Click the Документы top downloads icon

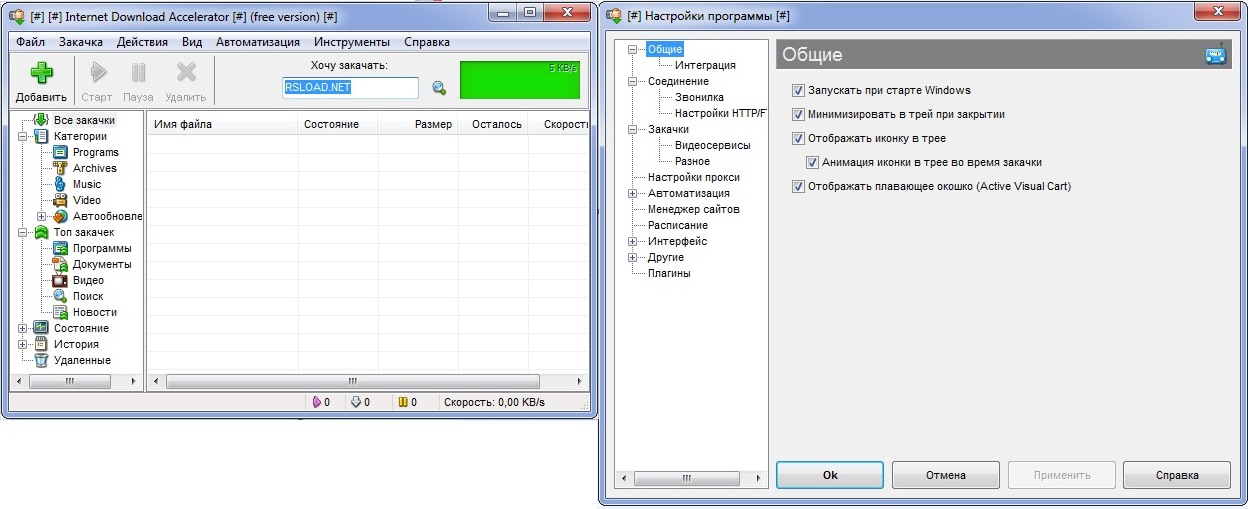tap(60, 264)
